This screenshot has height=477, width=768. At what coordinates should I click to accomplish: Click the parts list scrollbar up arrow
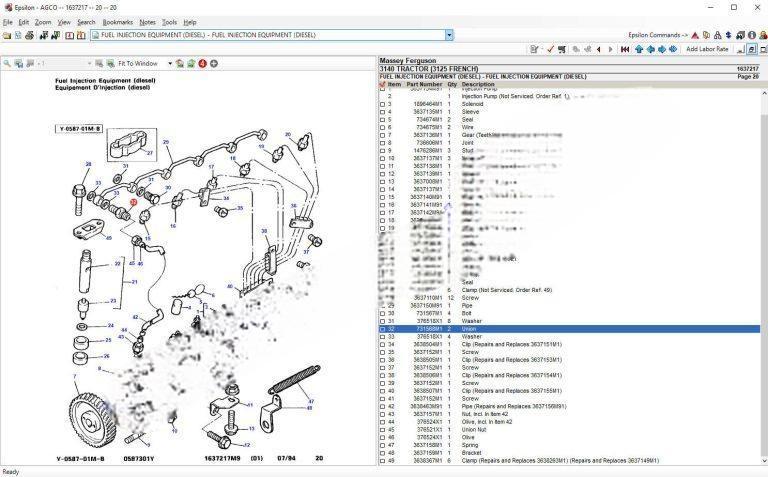[764, 93]
